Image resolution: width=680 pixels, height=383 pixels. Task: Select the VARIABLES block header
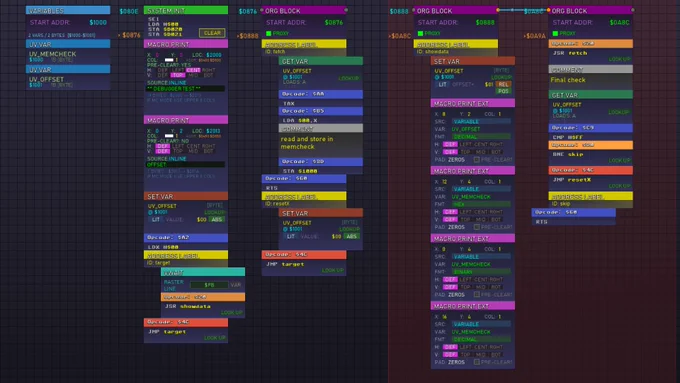click(68, 10)
